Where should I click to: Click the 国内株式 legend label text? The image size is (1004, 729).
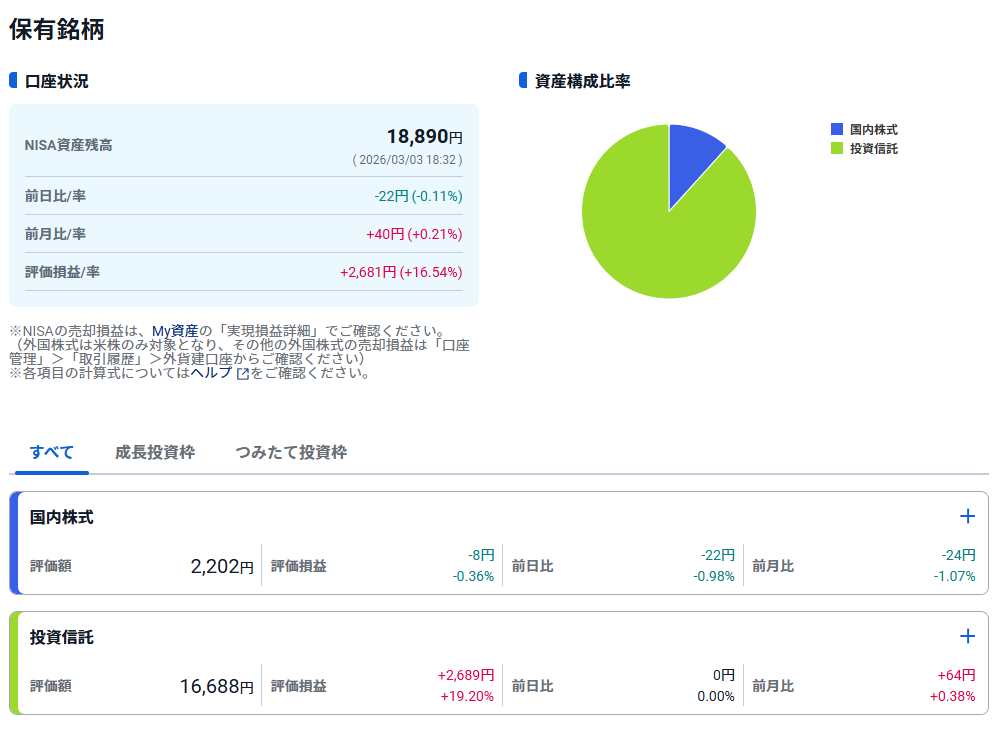[874, 129]
